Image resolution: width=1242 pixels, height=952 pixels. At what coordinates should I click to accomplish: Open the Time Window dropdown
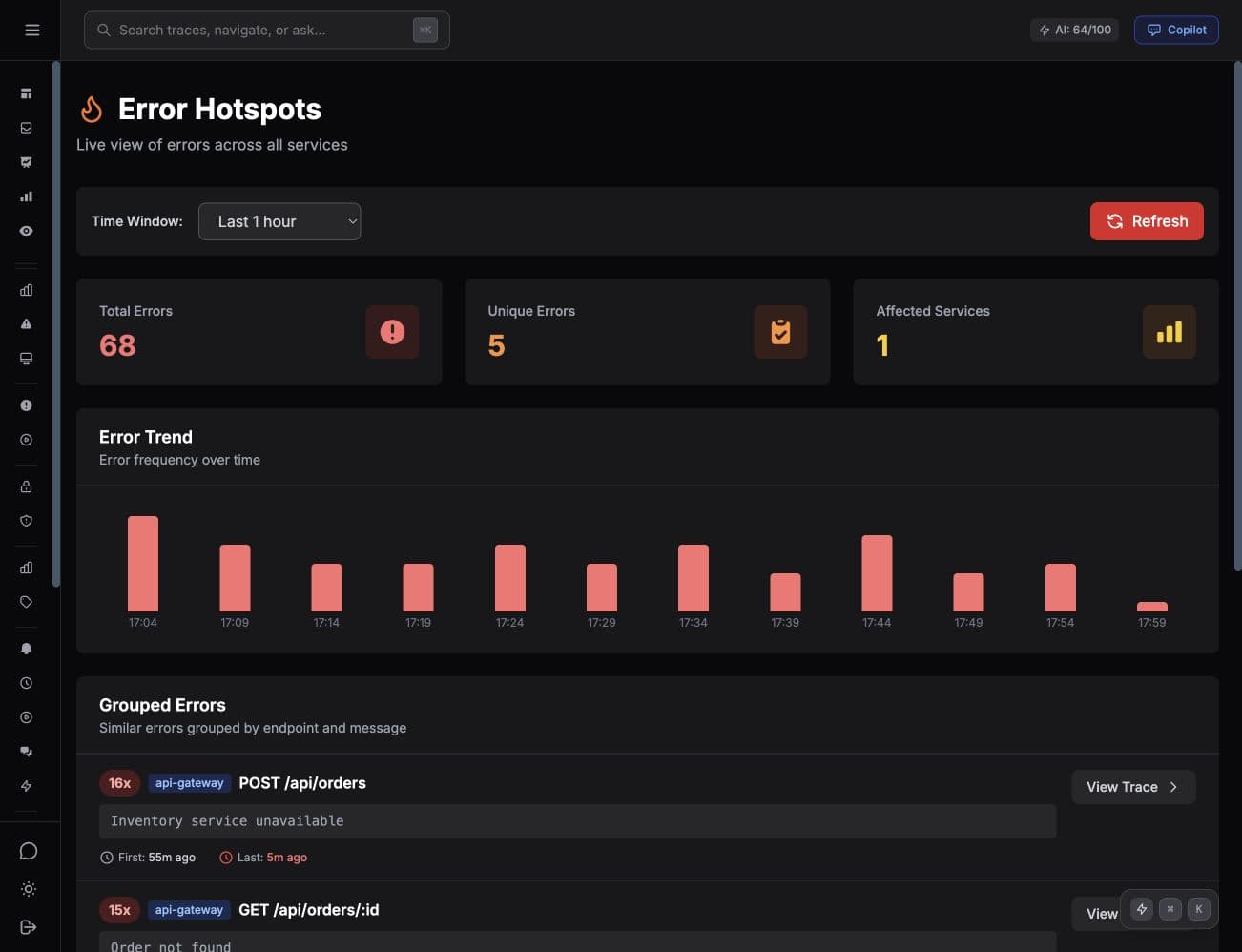279,221
